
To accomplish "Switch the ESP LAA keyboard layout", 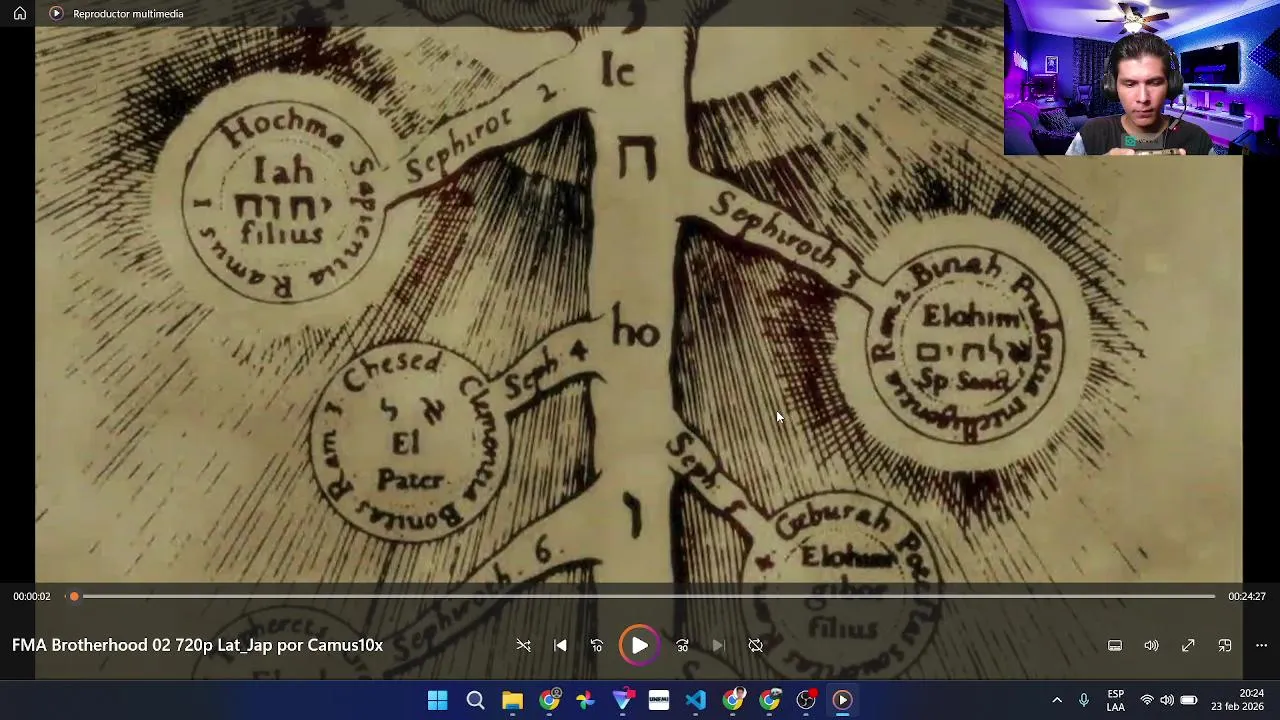I will [1116, 700].
